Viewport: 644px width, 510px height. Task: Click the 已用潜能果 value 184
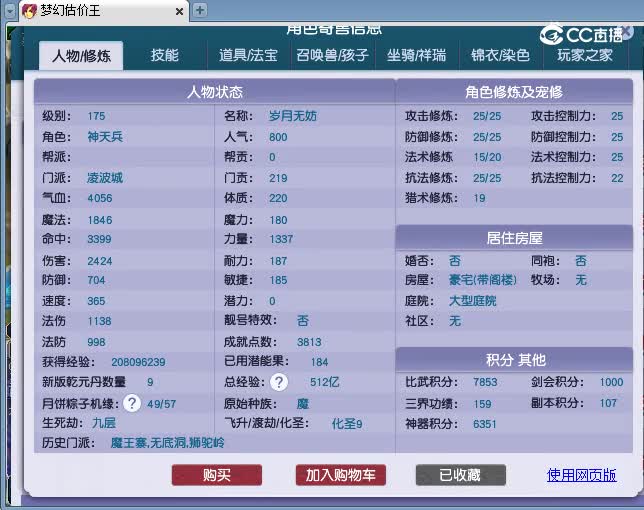(319, 362)
